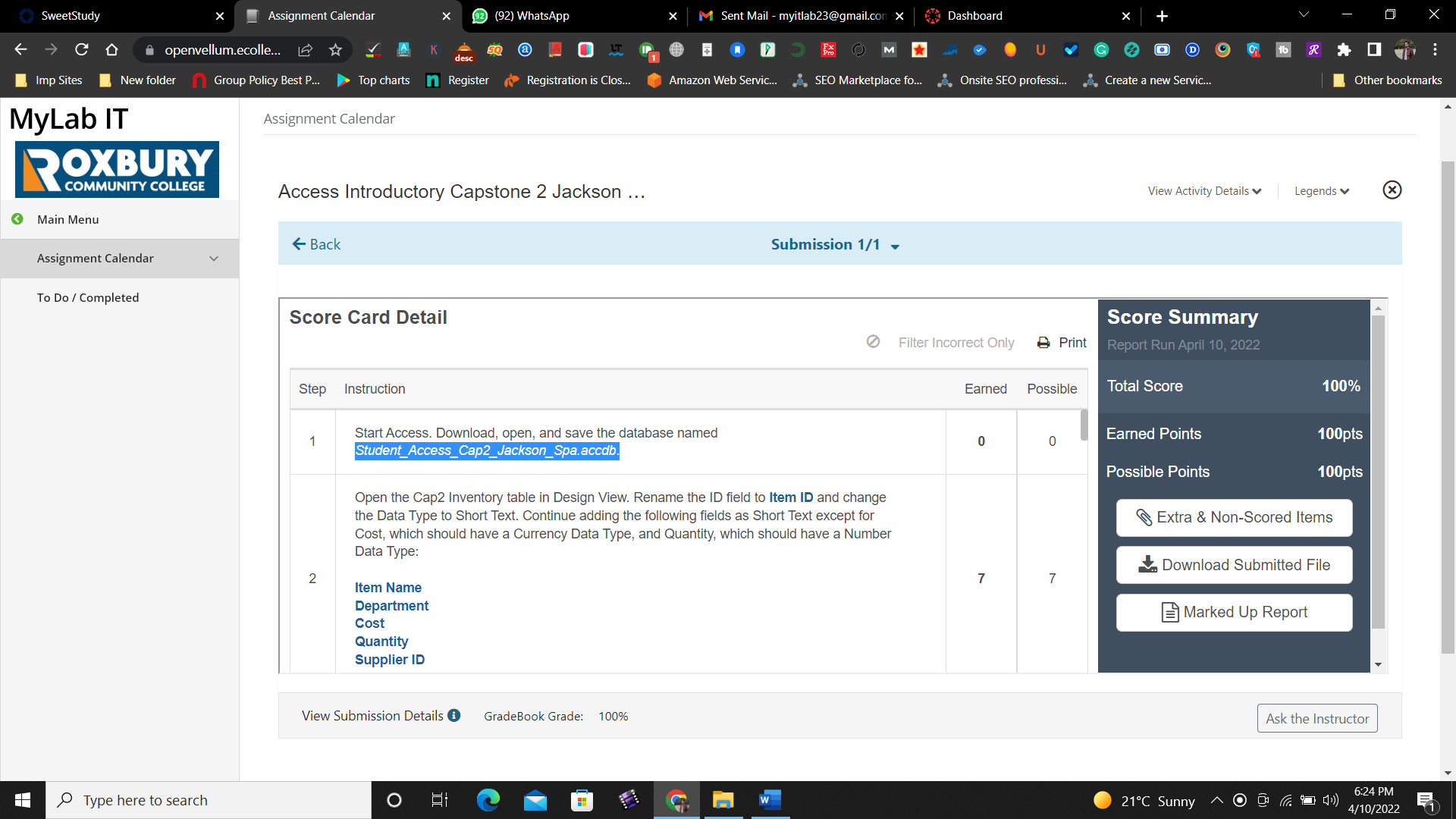This screenshot has width=1456, height=819.
Task: Open the Windows Start menu
Action: (23, 800)
